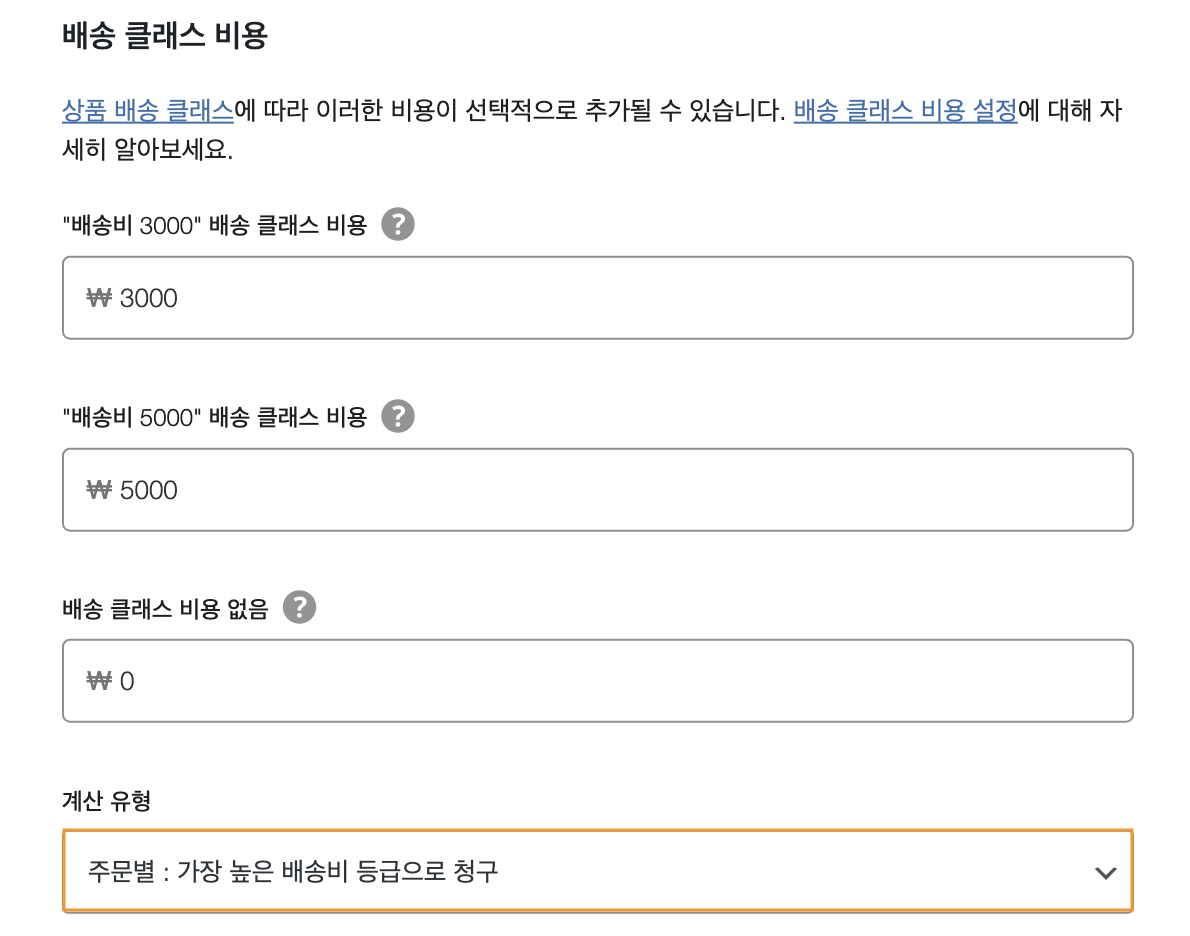This screenshot has height=936, width=1190.
Task: Open help tooltip for "배송비 5000" class cost
Action: 398,416
